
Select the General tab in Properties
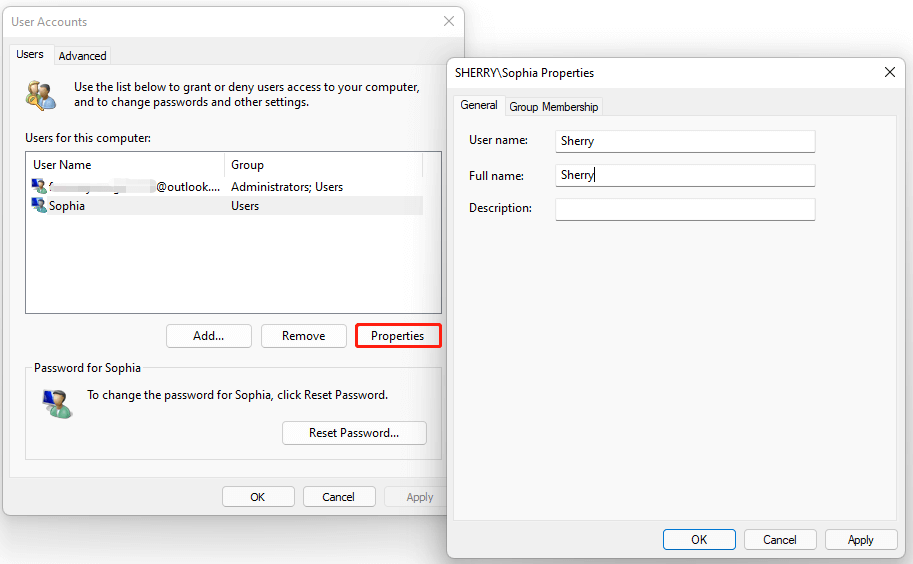point(479,105)
